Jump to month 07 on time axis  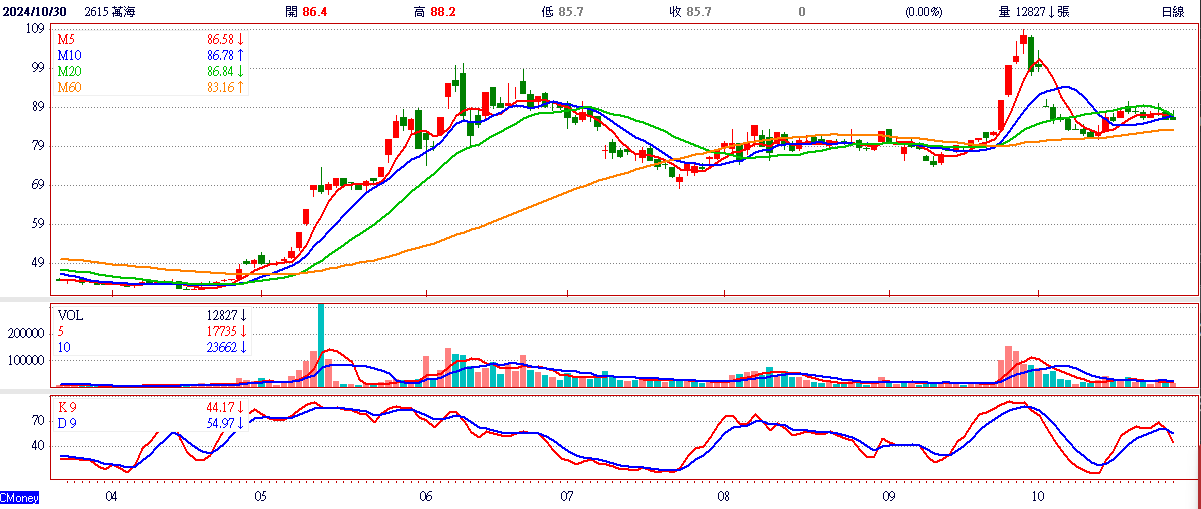[x=567, y=495]
